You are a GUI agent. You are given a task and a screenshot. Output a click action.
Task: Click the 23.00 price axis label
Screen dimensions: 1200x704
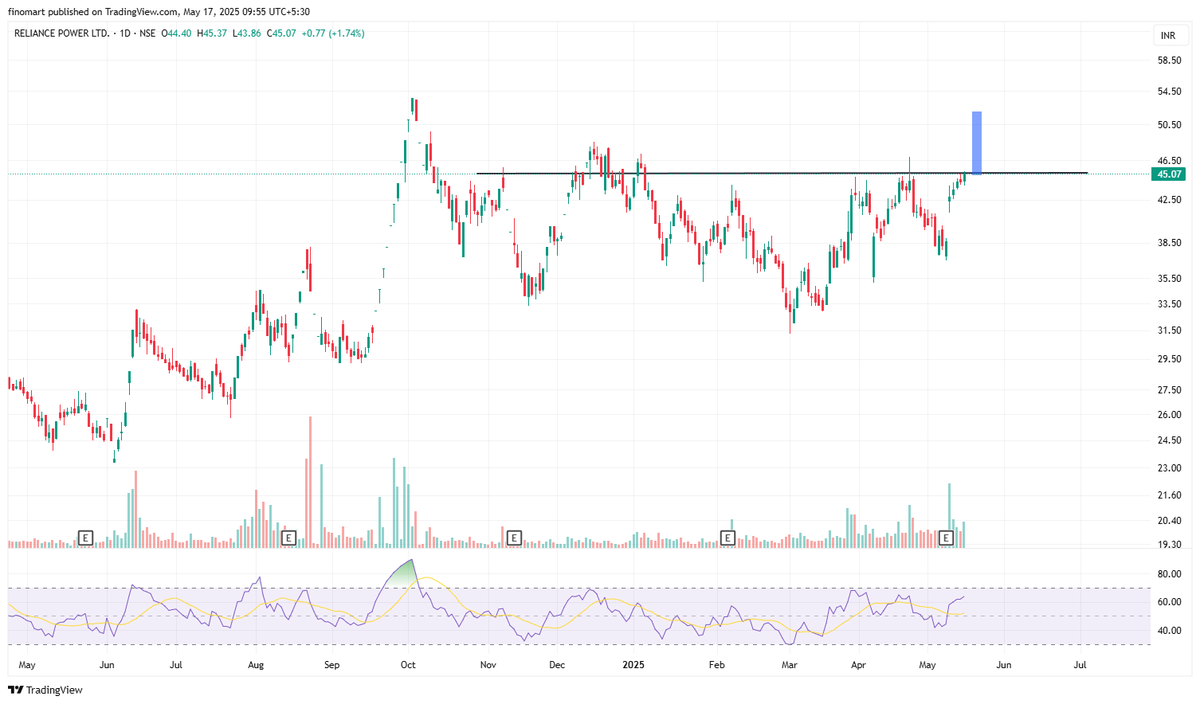[x=1168, y=468]
